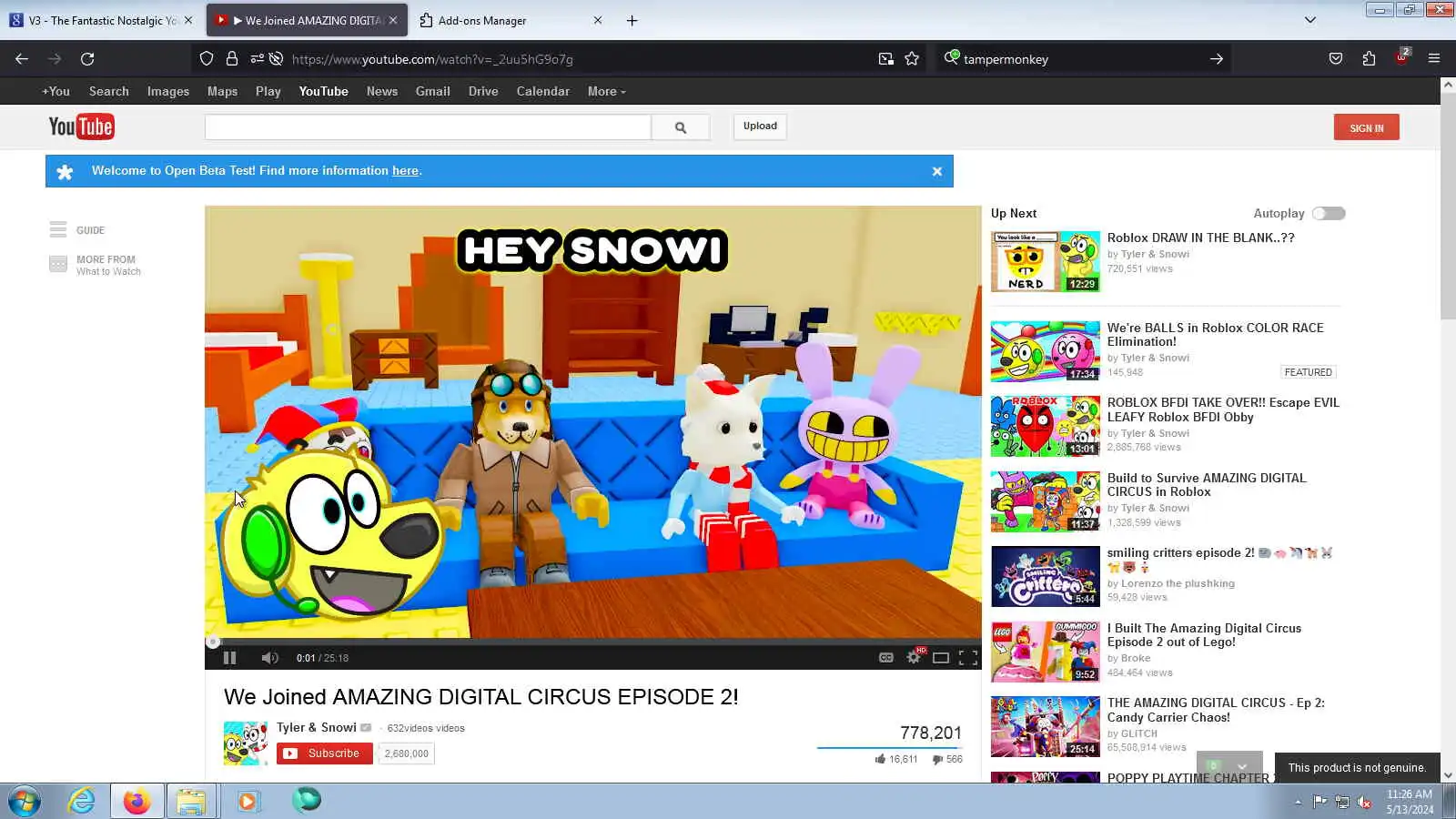1456x819 pixels.
Task: Go back in browser history
Action: point(22,59)
